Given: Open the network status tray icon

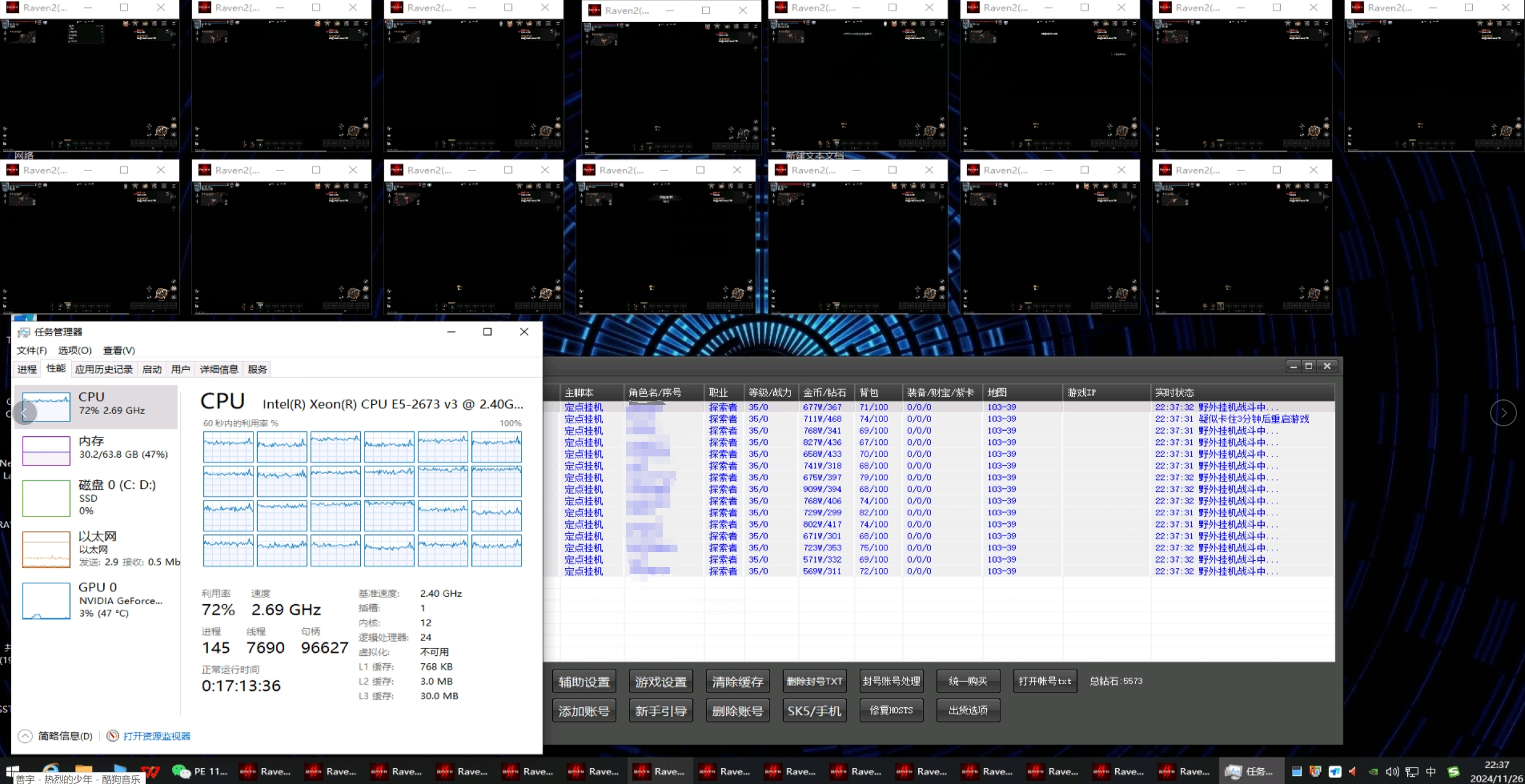Looking at the screenshot, I should 1412,771.
